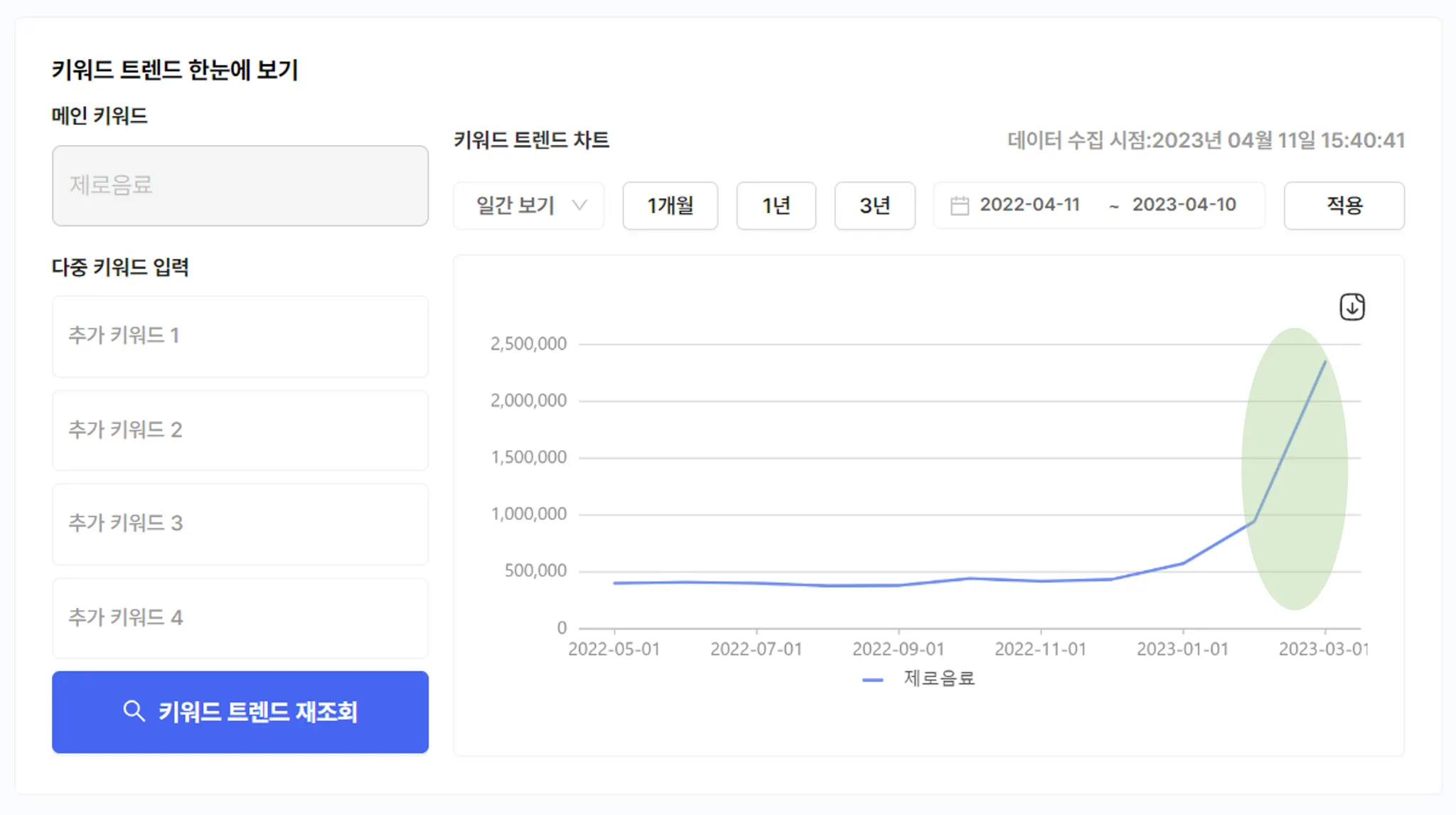Focus the 추가 키워드 1 input
Image resolution: width=1456 pixels, height=815 pixels.
coord(240,336)
